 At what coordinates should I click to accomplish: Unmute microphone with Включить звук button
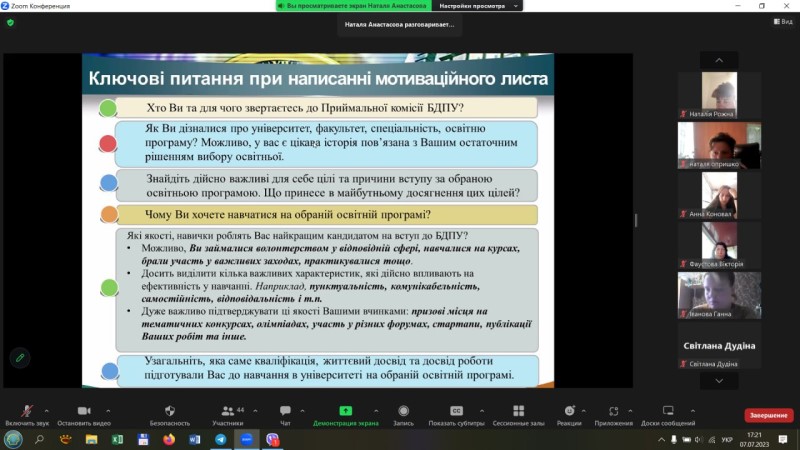27,415
